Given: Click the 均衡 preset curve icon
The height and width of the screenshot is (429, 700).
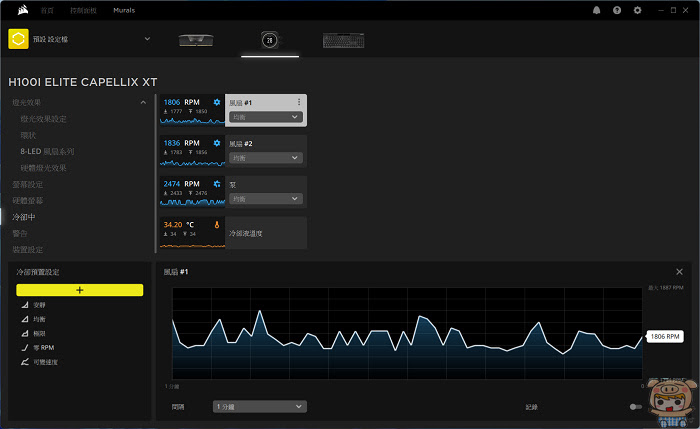Looking at the screenshot, I should click(x=25, y=319).
